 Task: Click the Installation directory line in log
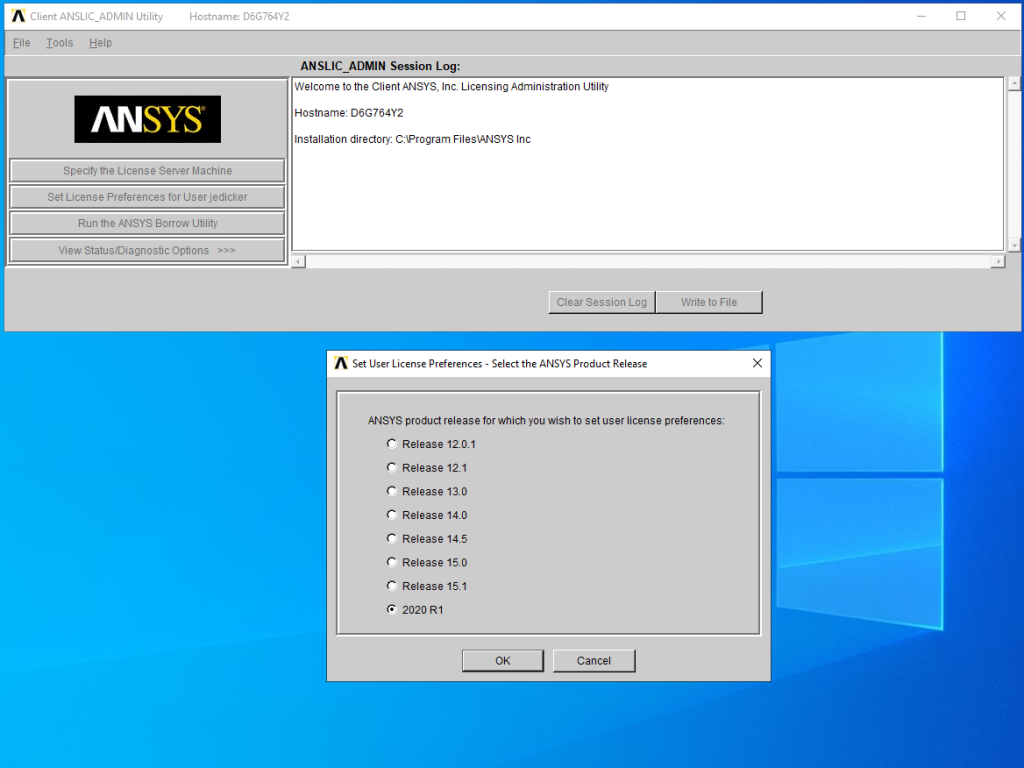click(x=412, y=139)
